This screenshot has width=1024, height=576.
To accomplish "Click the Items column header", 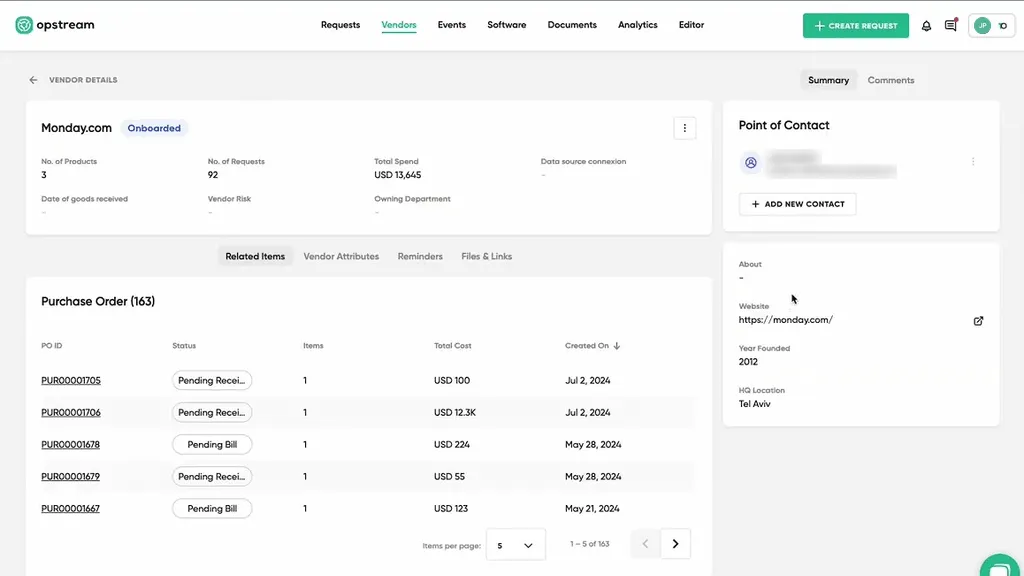I will 313,345.
